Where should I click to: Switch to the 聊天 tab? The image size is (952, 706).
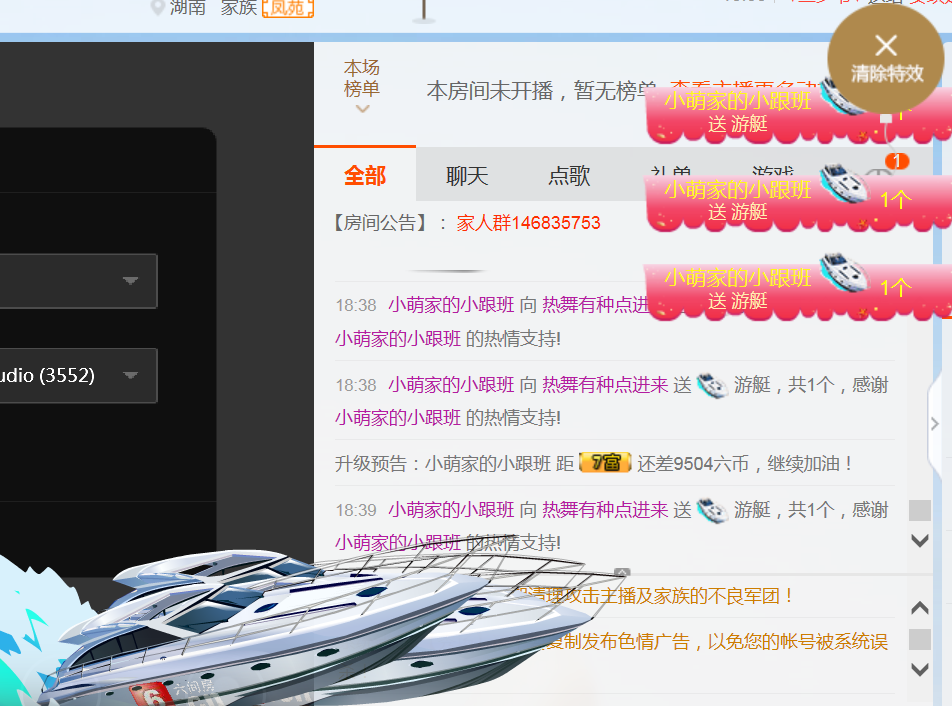pos(467,175)
